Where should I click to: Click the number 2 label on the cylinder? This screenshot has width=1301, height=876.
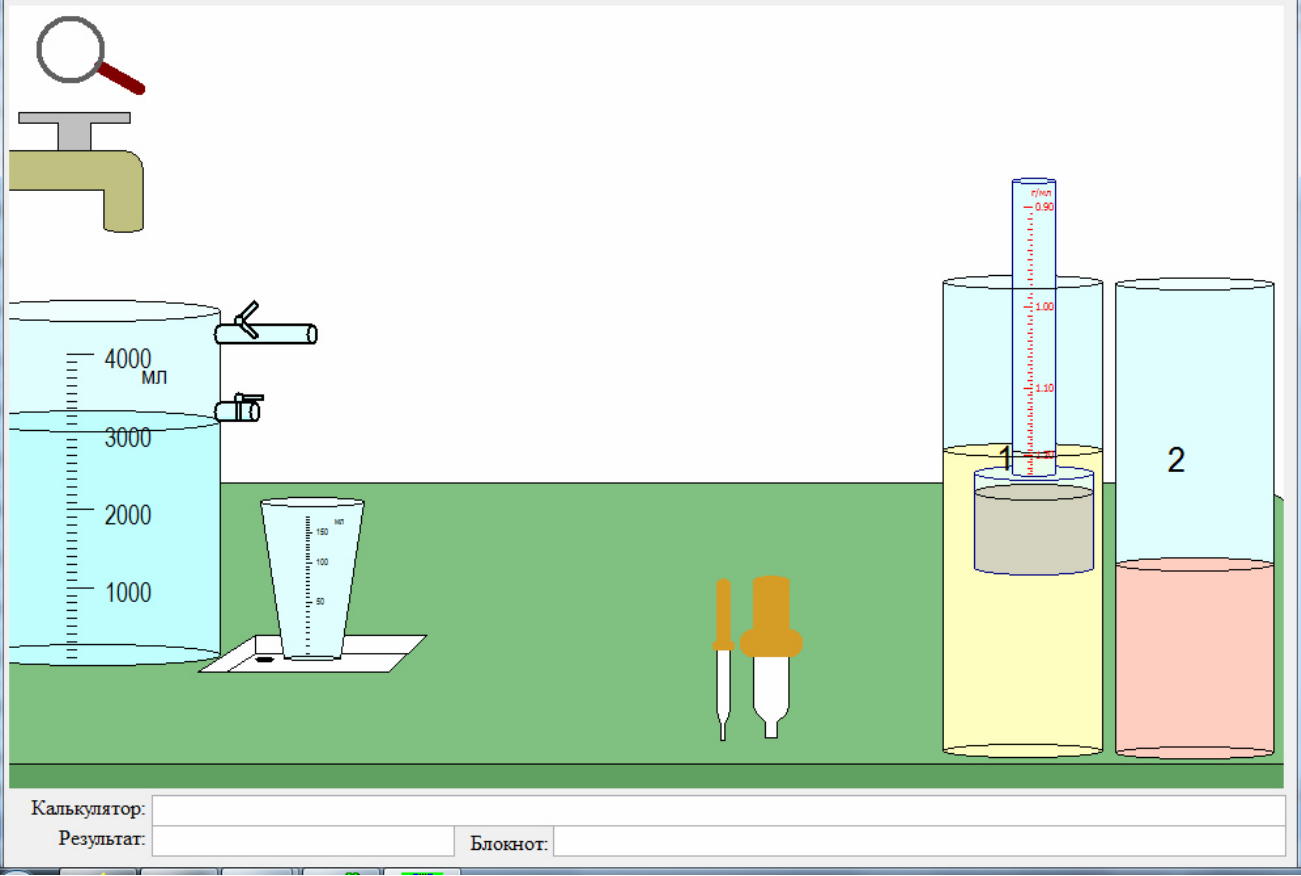click(1176, 460)
